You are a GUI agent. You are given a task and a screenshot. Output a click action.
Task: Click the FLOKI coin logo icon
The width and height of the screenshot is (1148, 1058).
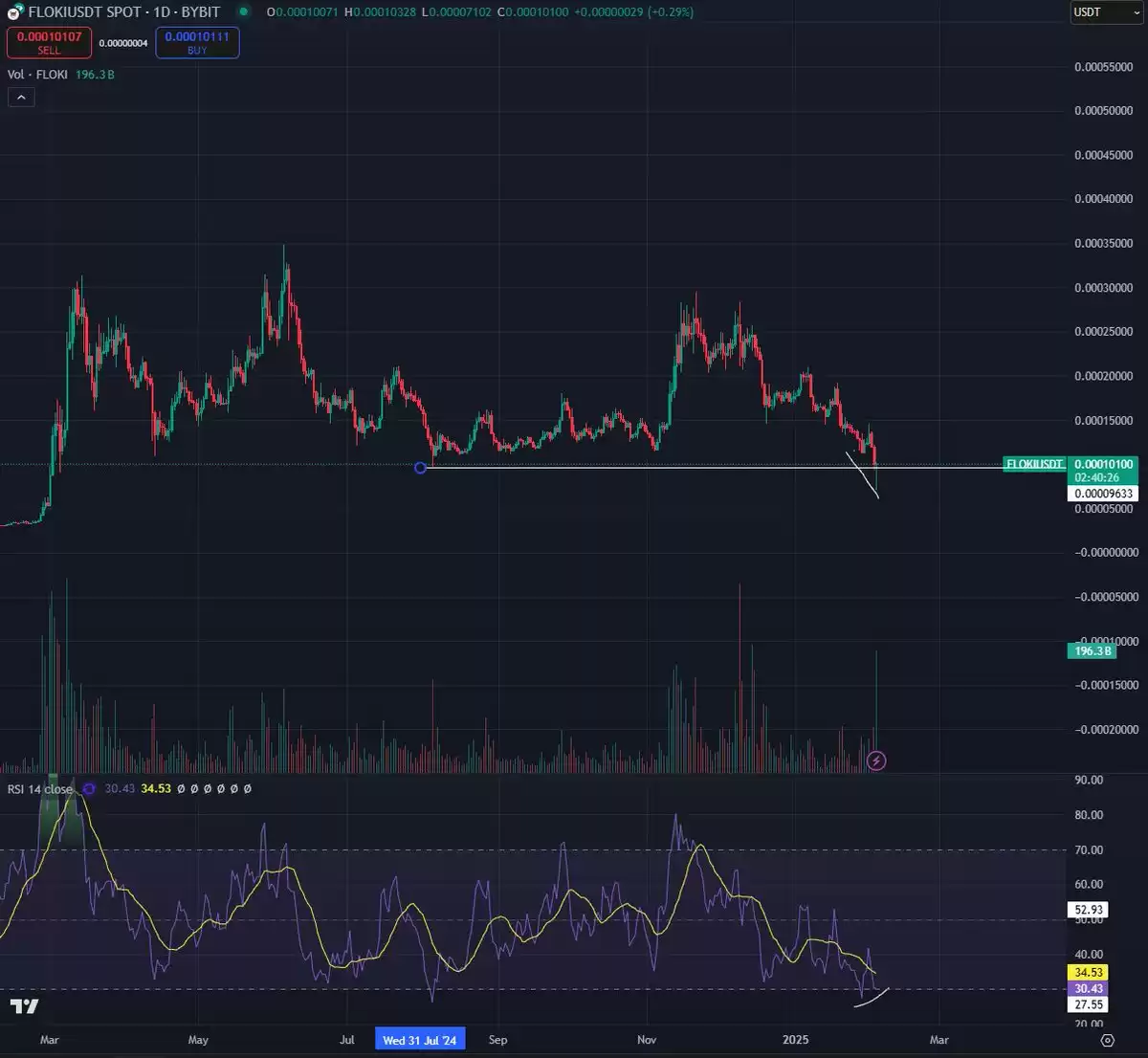click(x=15, y=12)
